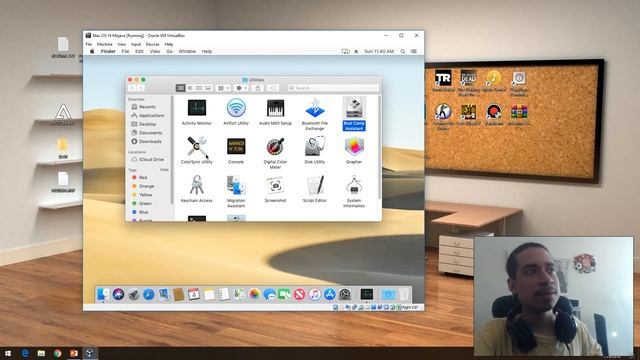Viewport: 640px width, 360px height.
Task: Open iTunes from the Dock
Action: (314, 294)
